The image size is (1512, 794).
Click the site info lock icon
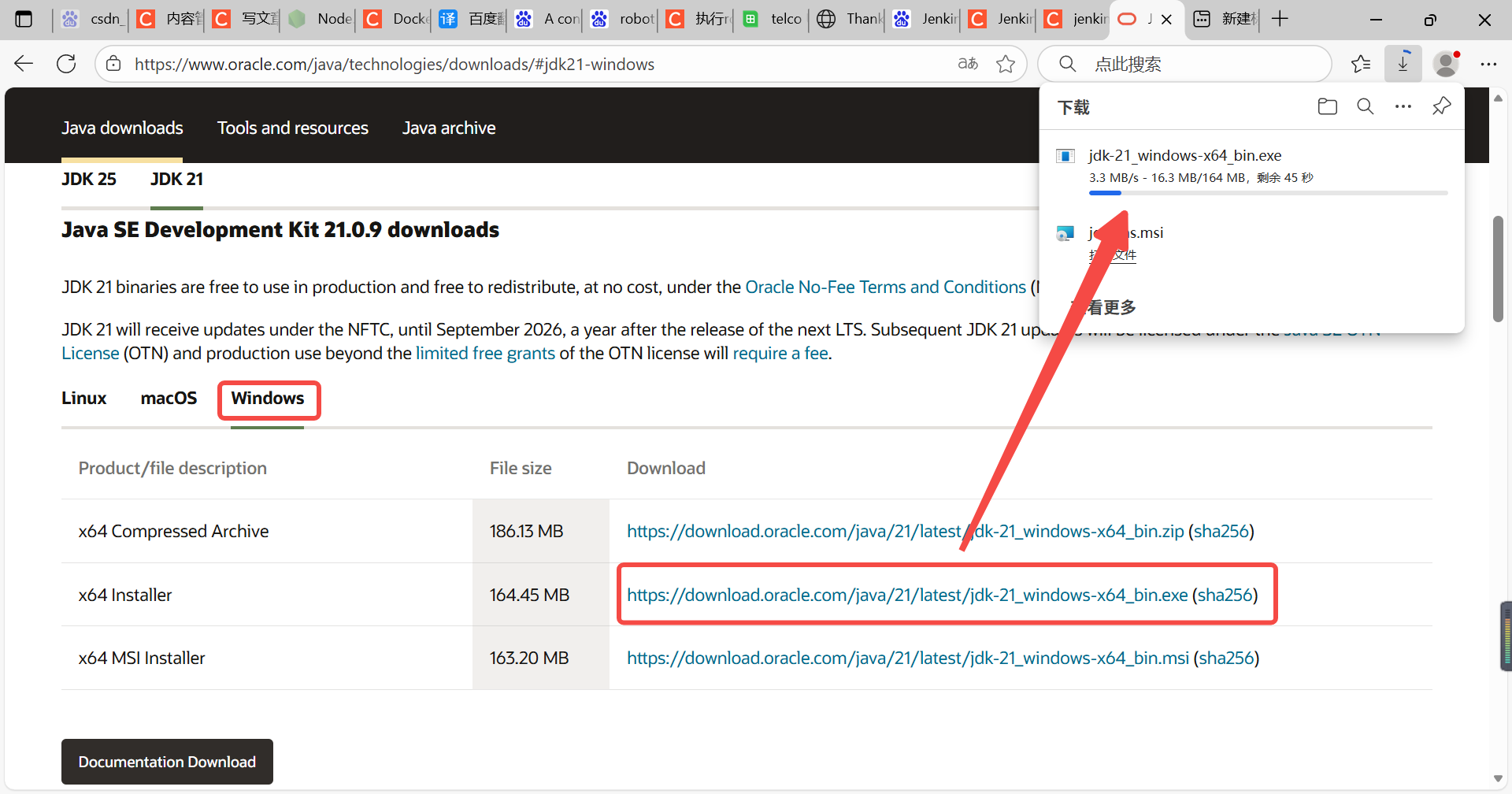pos(113,64)
